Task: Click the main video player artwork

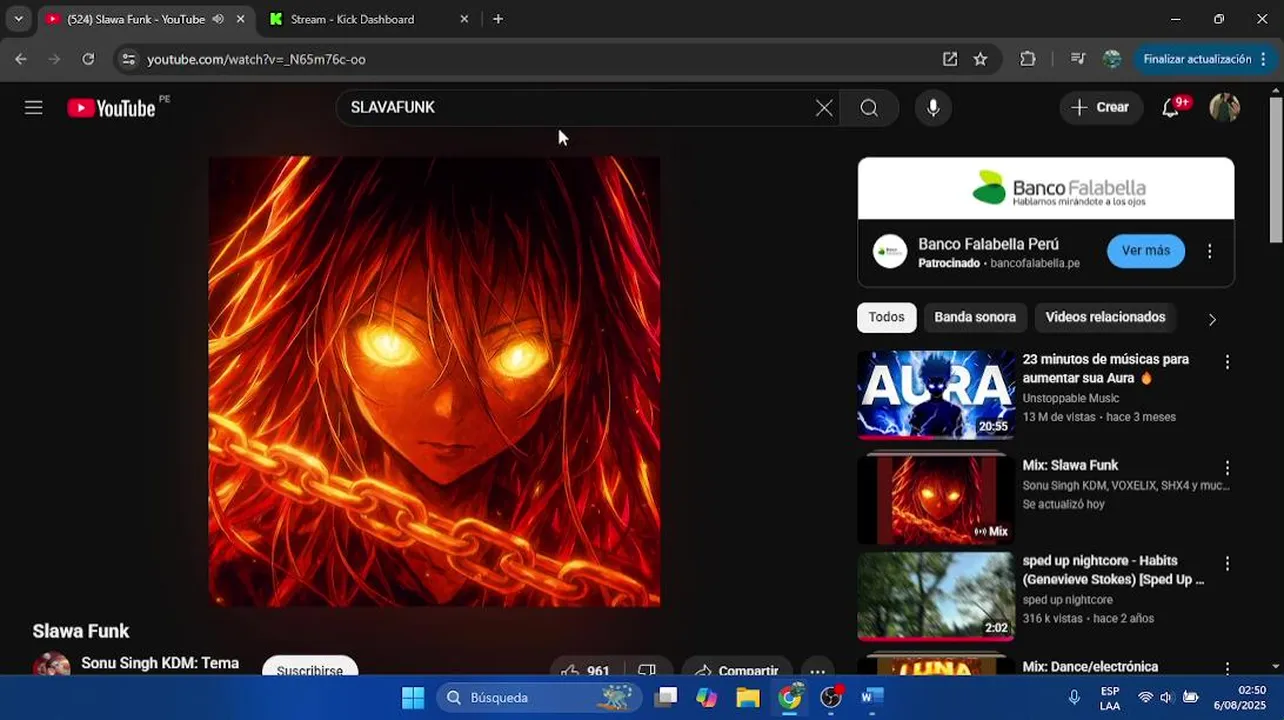Action: click(x=434, y=381)
